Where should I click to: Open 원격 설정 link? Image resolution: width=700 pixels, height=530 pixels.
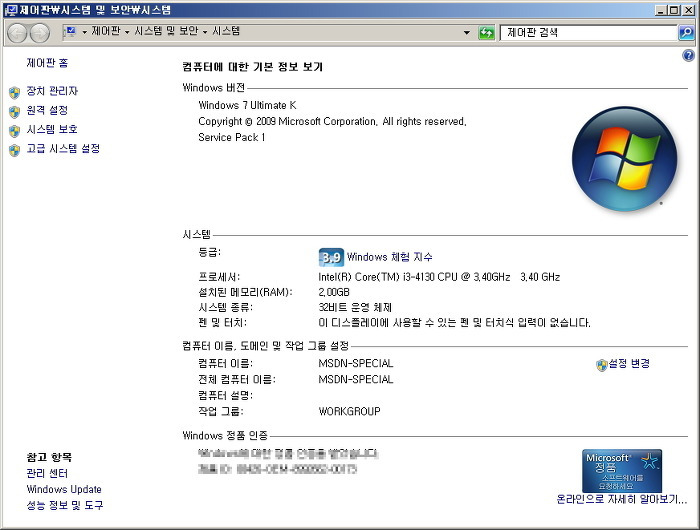[x=47, y=110]
